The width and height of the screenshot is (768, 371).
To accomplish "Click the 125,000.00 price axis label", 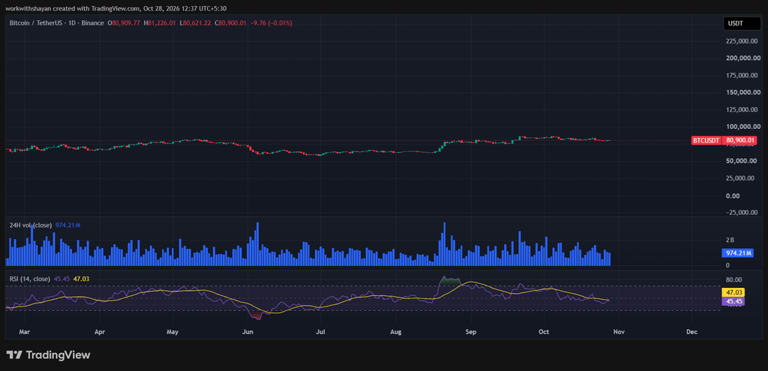I will (743, 110).
